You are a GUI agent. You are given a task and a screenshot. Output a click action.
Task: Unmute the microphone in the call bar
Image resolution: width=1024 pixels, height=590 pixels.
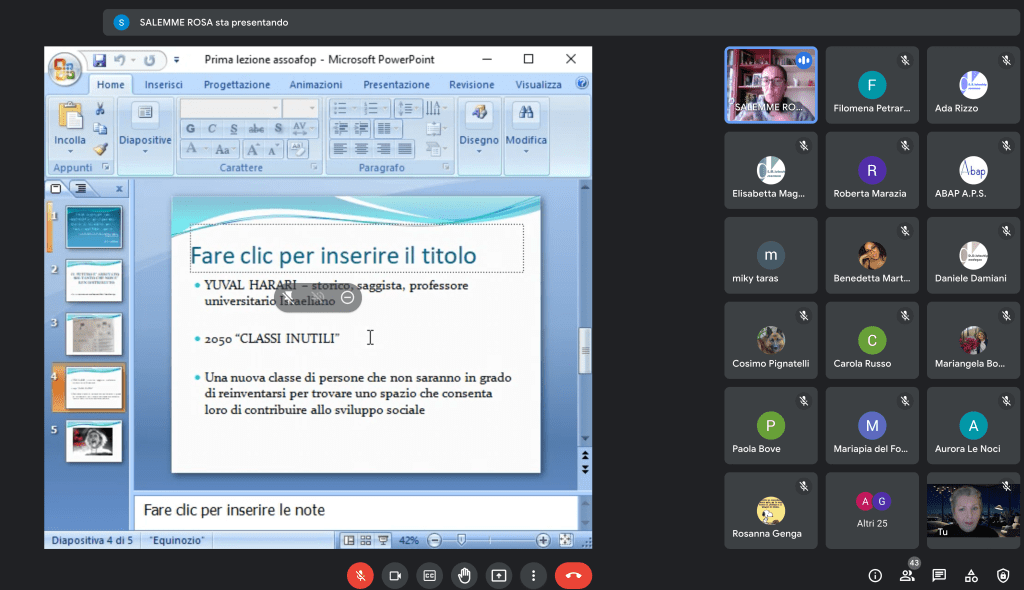[360, 575]
